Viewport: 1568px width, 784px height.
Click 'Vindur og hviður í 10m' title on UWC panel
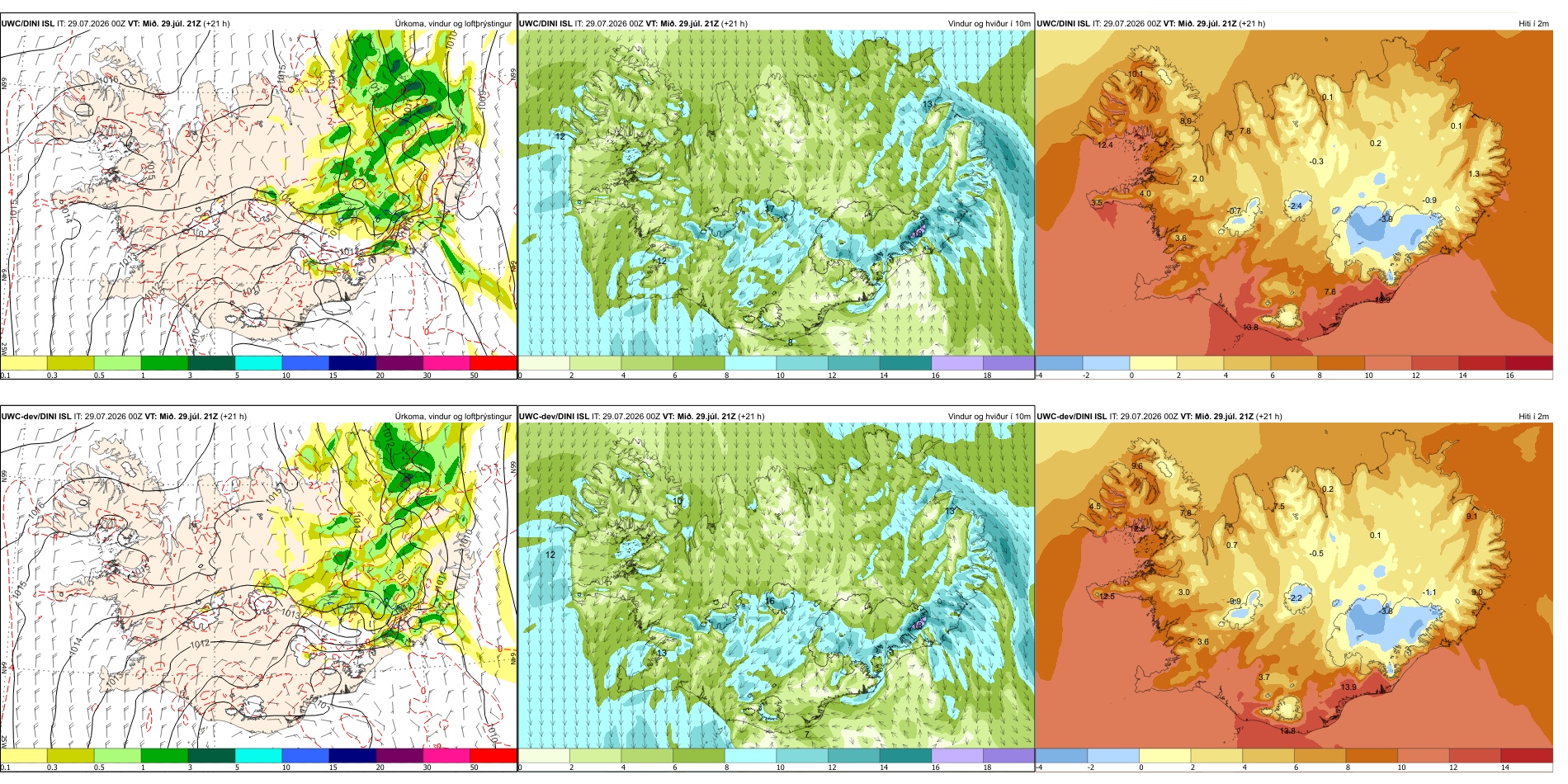point(989,24)
